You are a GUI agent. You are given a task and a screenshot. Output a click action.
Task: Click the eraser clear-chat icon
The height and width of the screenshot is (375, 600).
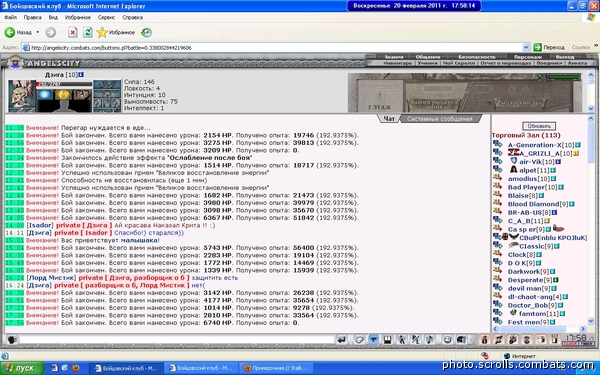point(359,339)
